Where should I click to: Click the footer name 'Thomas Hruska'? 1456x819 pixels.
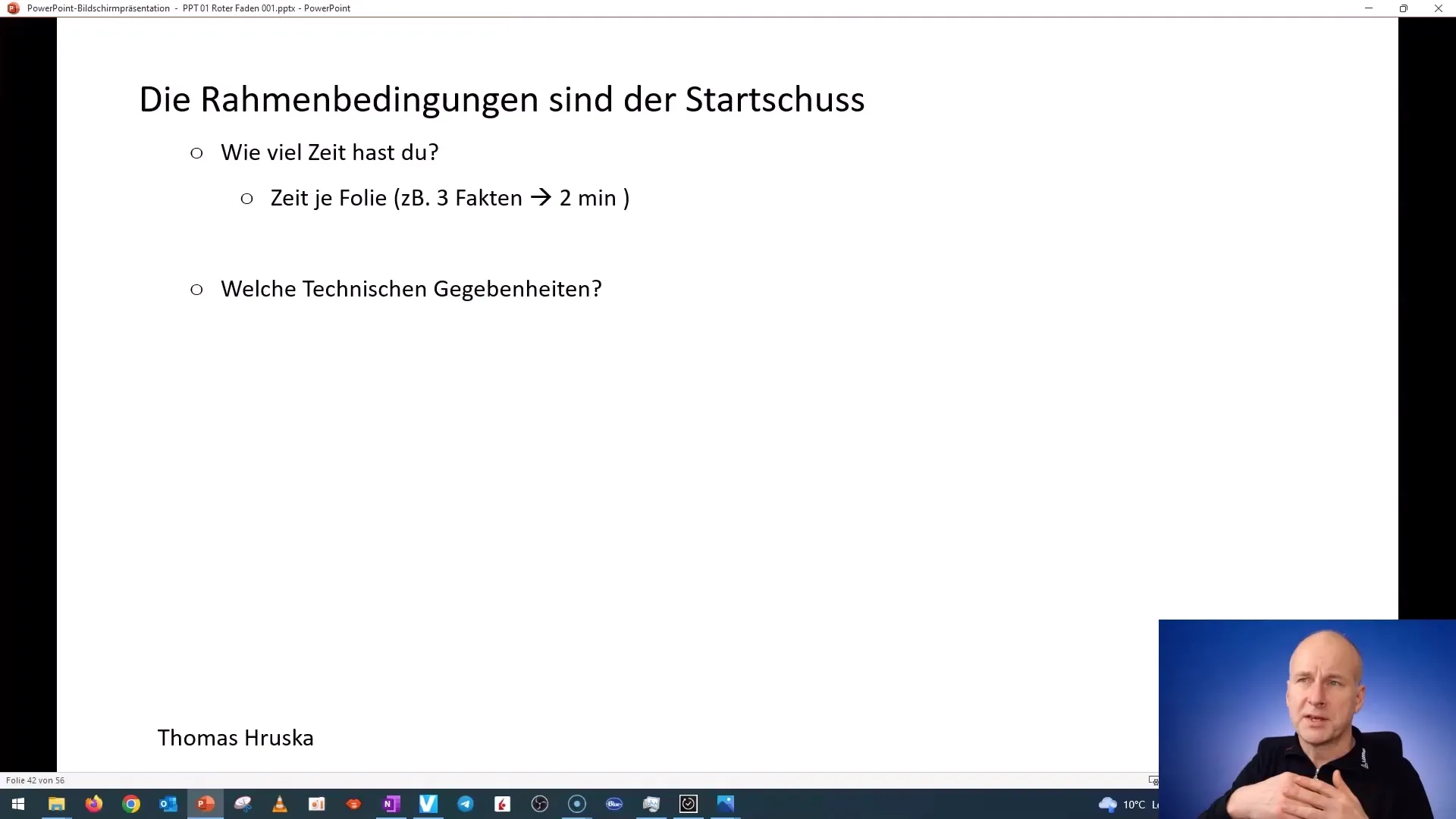point(236,738)
